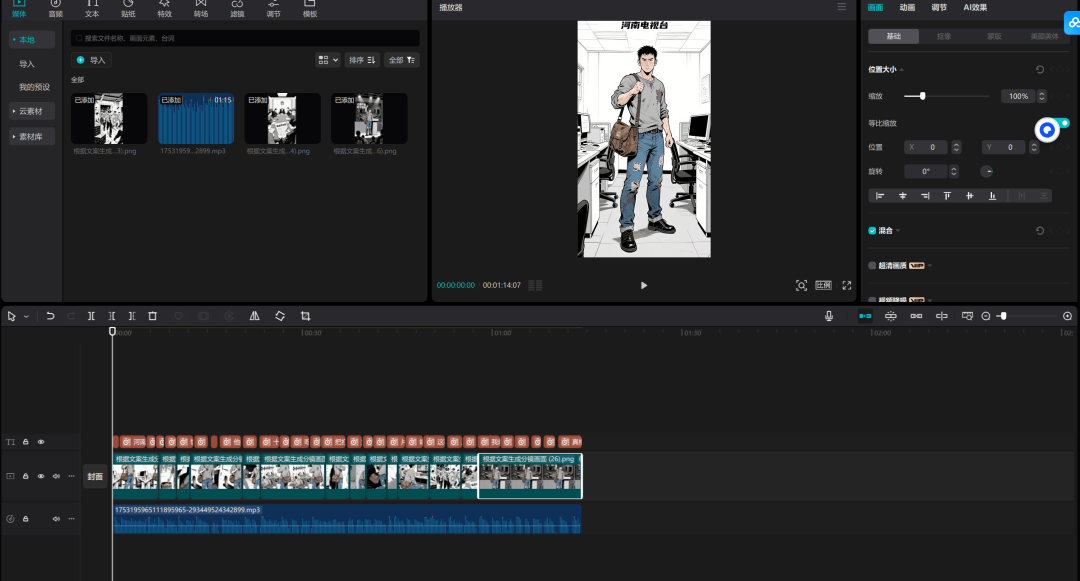Screen dimensions: 1080x581
Task: Open the selection tool dropdown arrow
Action: [26, 317]
